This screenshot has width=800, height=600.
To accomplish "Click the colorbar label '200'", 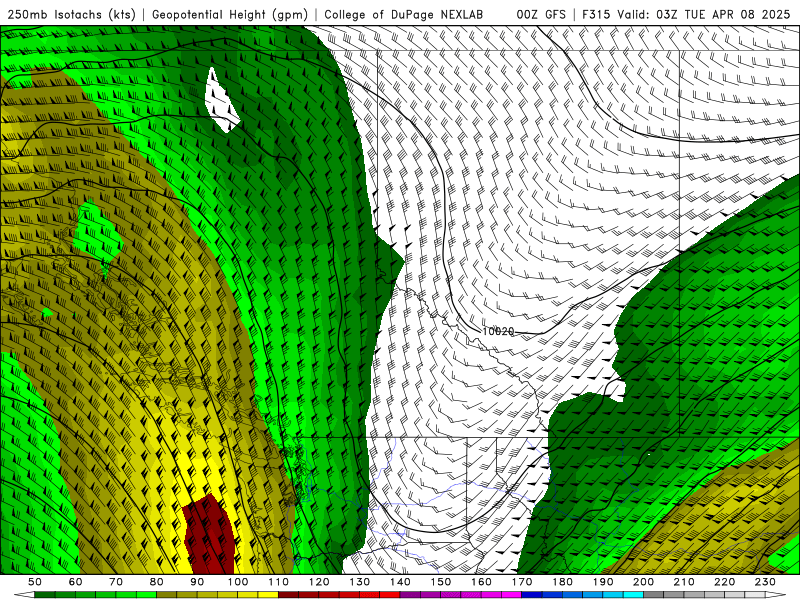I will tap(643, 582).
